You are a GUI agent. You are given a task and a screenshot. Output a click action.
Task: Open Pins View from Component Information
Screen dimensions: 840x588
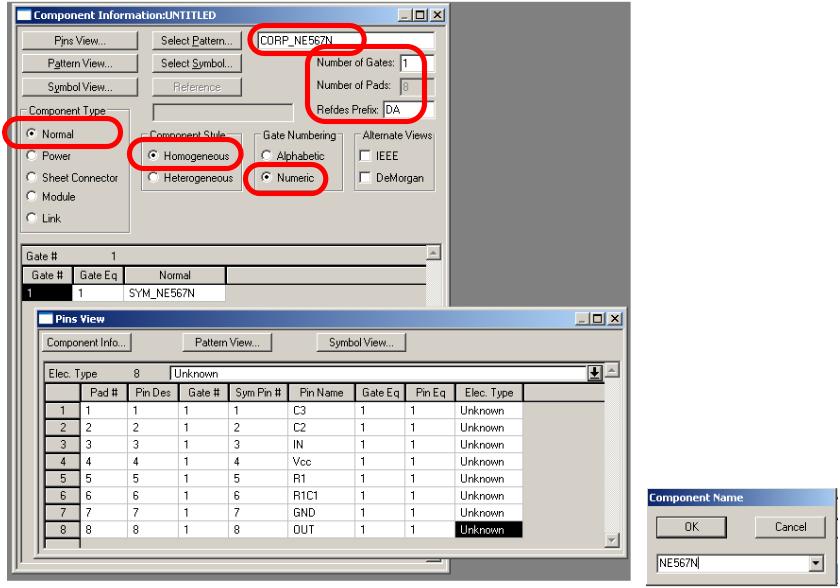pos(80,41)
